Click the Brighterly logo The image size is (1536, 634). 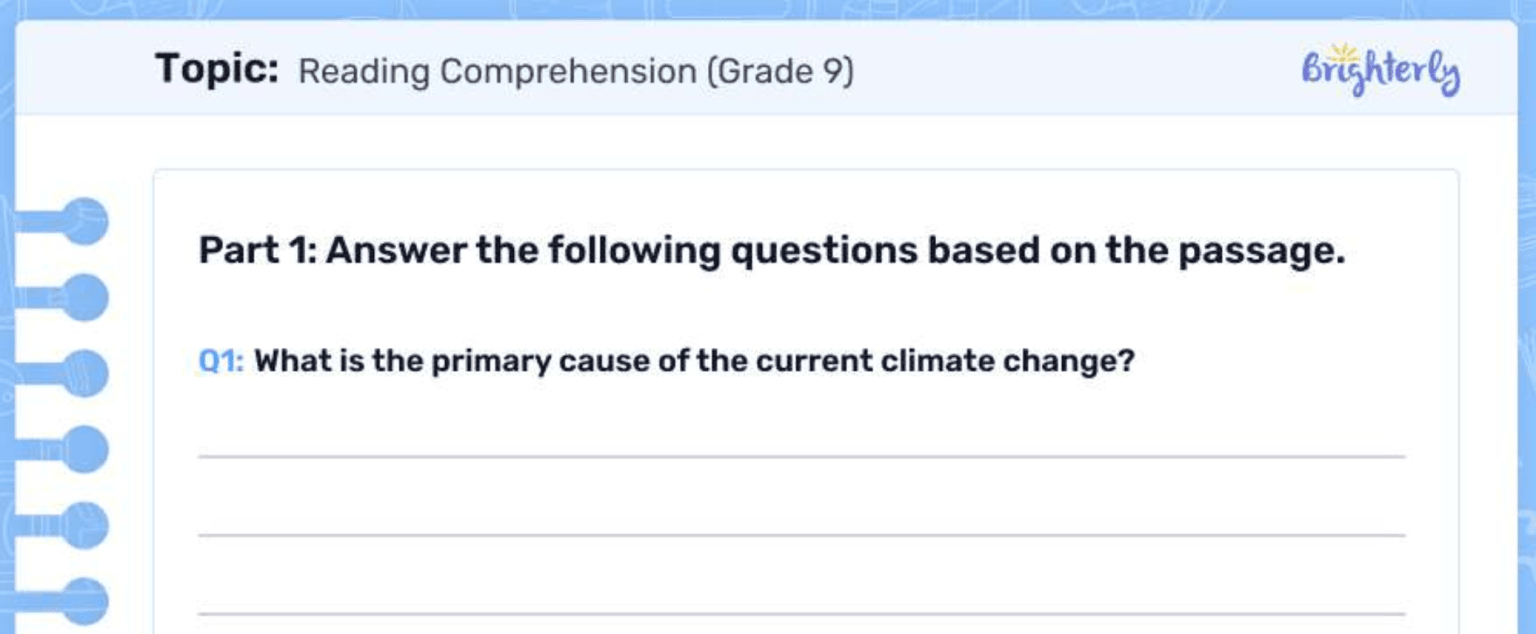coord(1380,72)
